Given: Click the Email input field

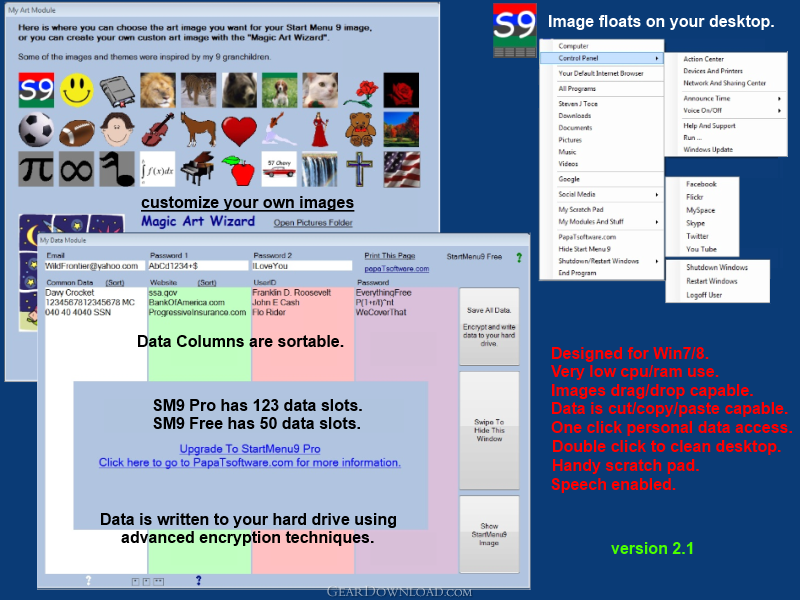Looking at the screenshot, I should pyautogui.click(x=95, y=266).
